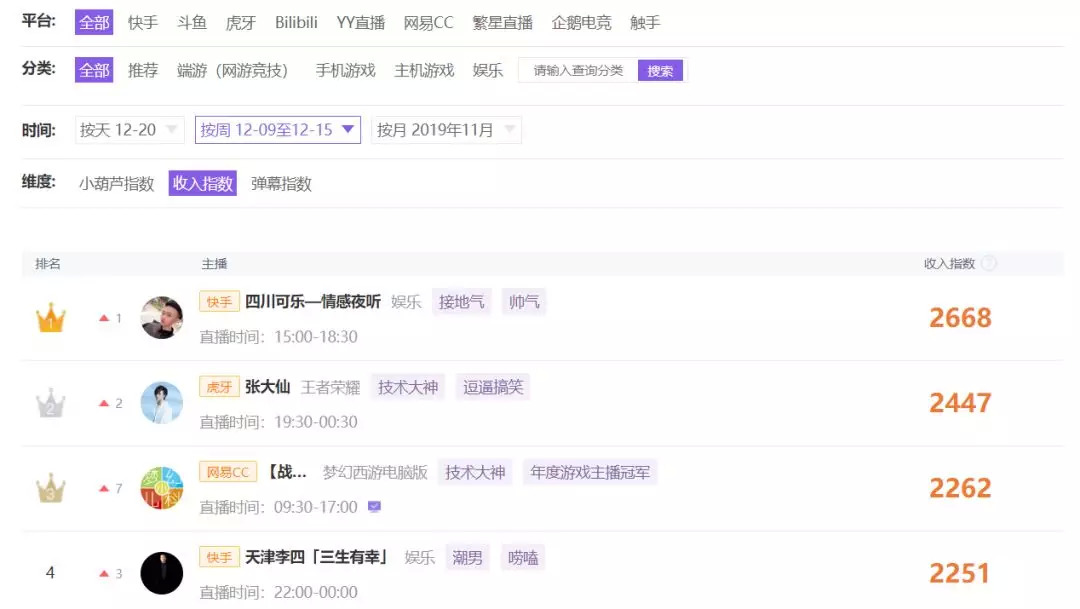The image size is (1080, 609).
Task: Filter by 繁星直播 platform
Action: click(502, 23)
